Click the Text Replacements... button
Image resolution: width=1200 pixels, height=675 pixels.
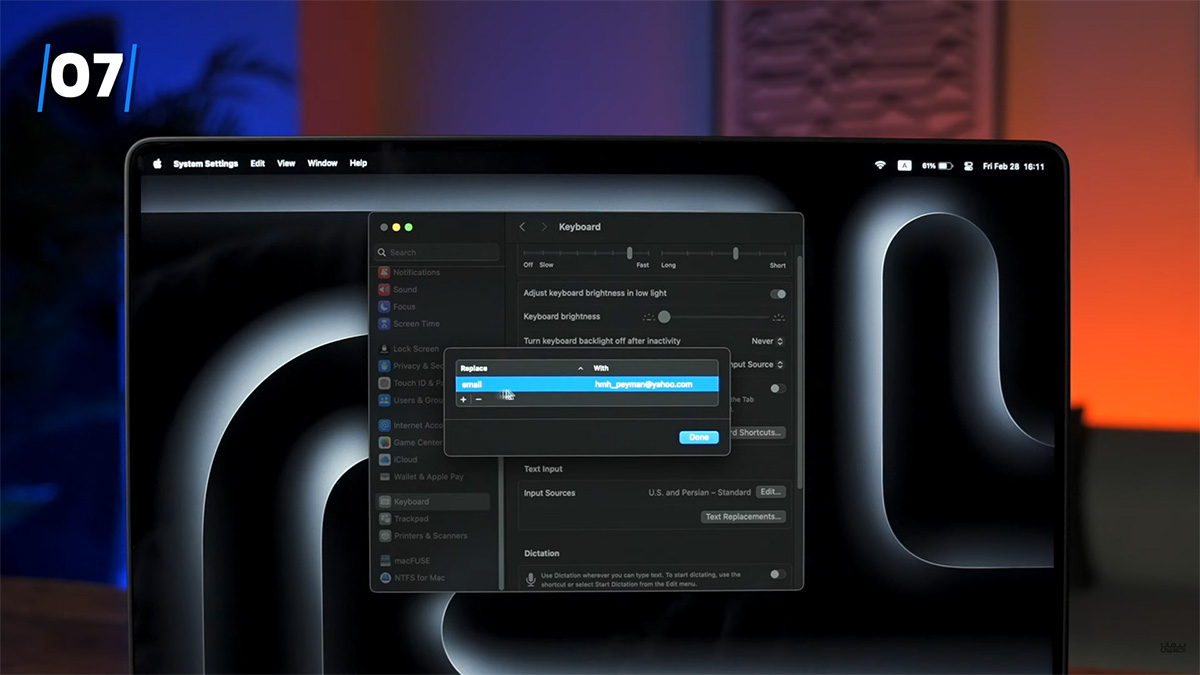744,517
